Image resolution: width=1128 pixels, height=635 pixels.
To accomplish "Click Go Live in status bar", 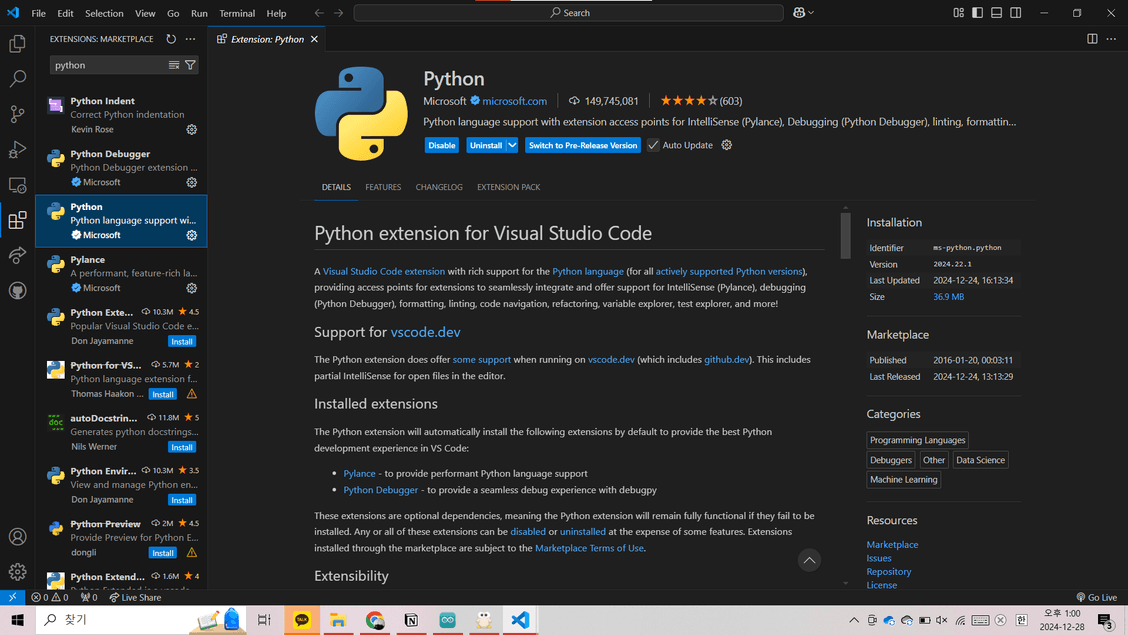I will [x=1096, y=598].
